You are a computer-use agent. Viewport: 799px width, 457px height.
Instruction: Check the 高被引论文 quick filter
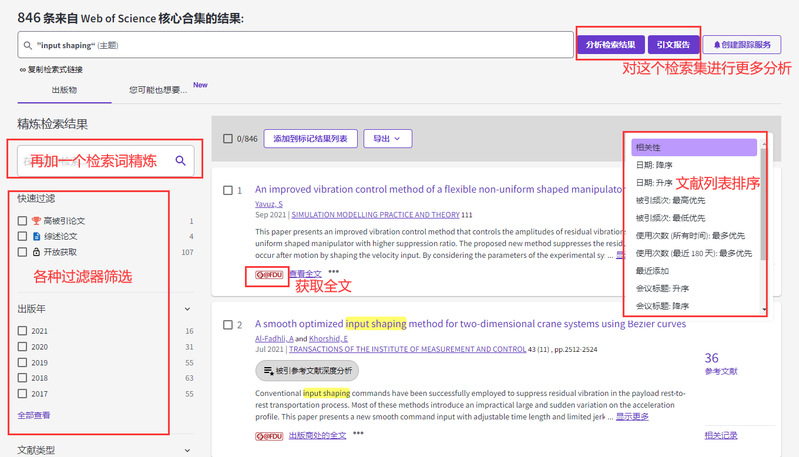[22, 220]
